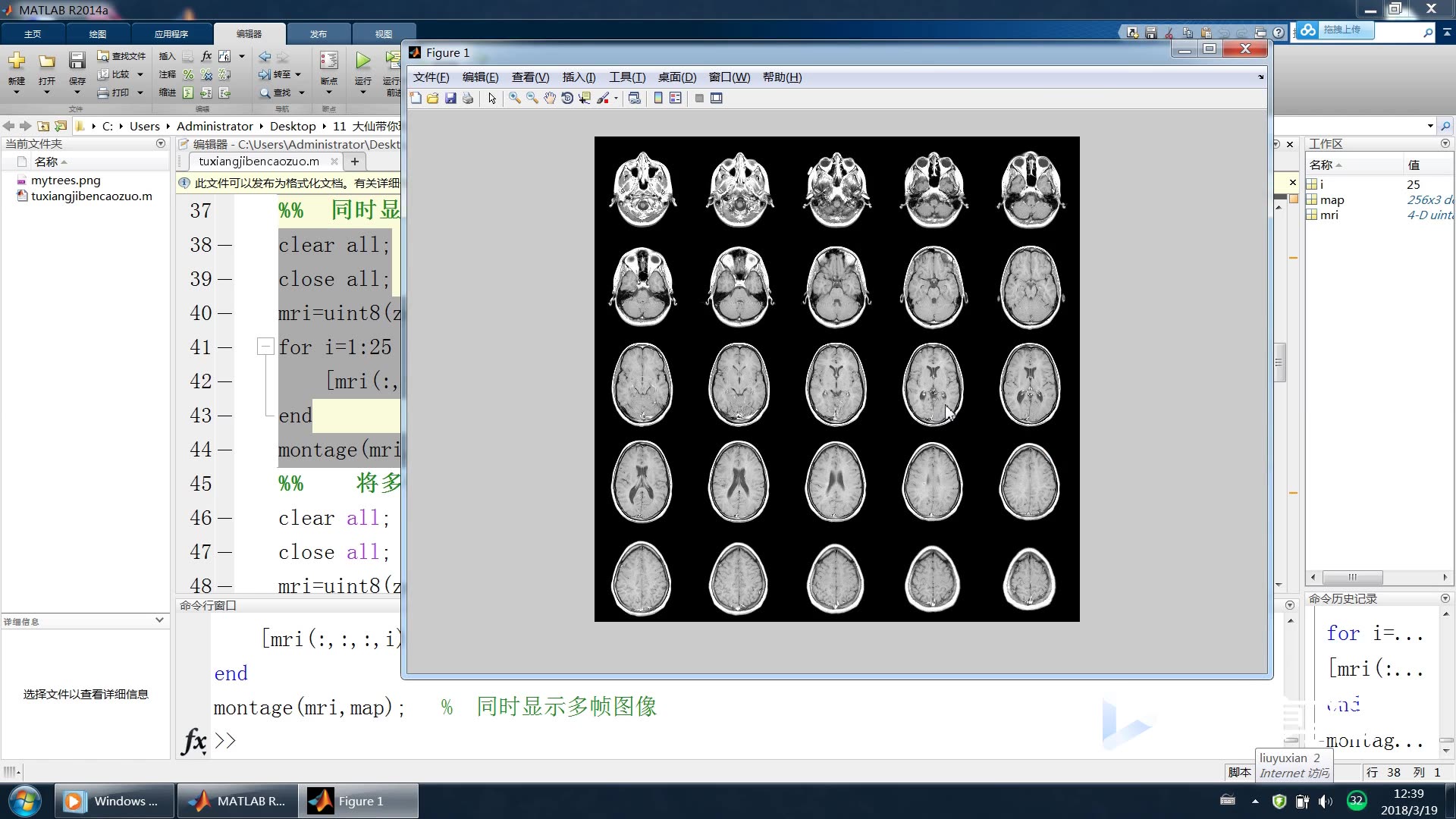Activate the Rotate 3D tool
This screenshot has width=1456, height=819.
567,99
